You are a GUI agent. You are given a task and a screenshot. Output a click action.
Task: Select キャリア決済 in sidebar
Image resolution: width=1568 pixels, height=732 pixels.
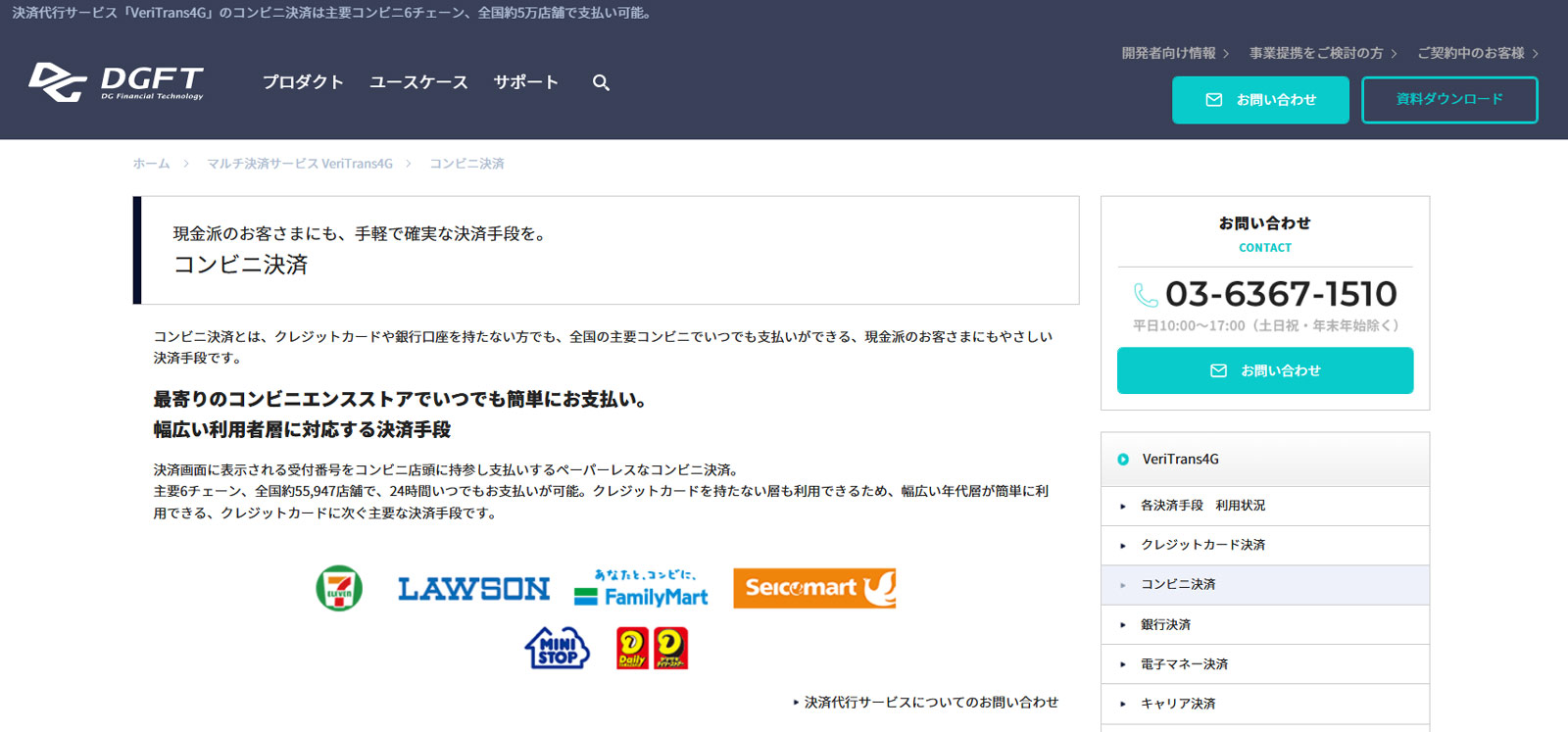(1265, 704)
